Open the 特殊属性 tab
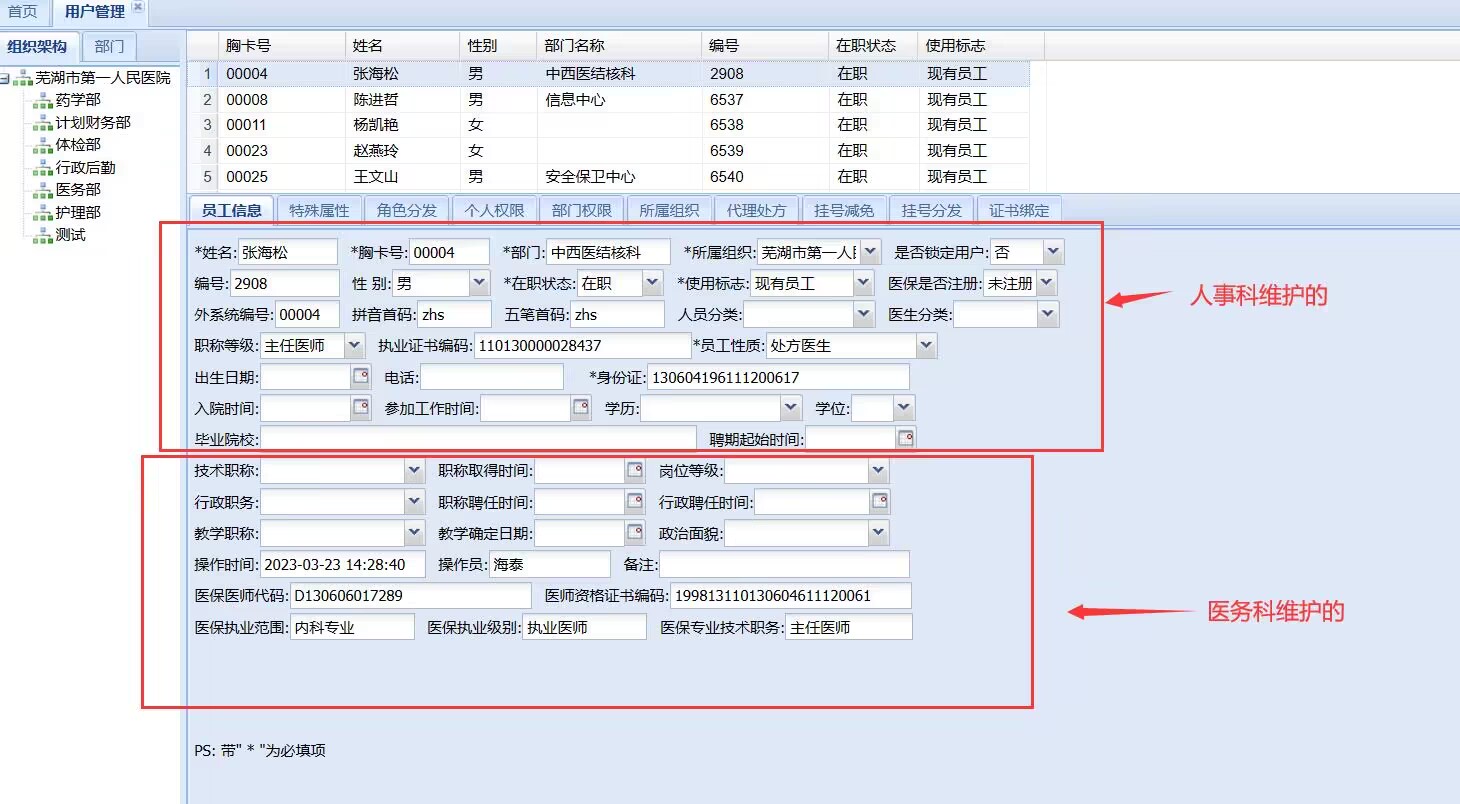Image resolution: width=1460 pixels, height=804 pixels. (x=319, y=210)
